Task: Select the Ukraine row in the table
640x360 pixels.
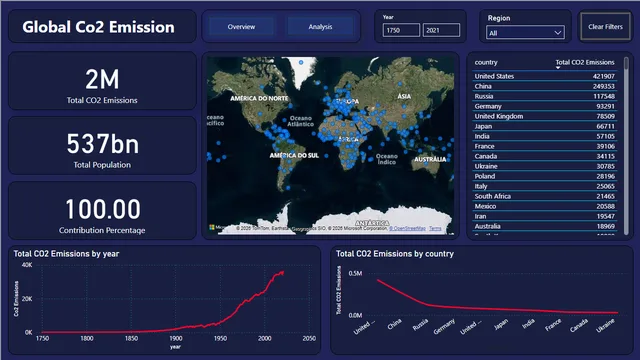Action: pos(544,166)
